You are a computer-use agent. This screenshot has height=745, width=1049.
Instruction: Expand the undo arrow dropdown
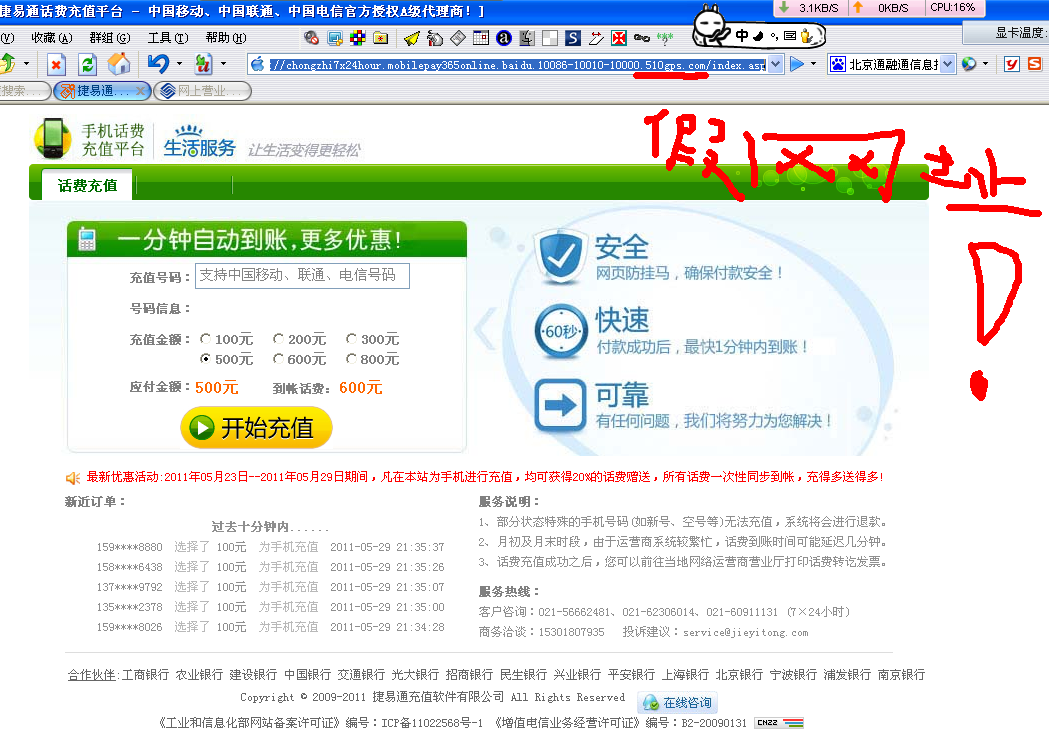pyautogui.click(x=179, y=64)
